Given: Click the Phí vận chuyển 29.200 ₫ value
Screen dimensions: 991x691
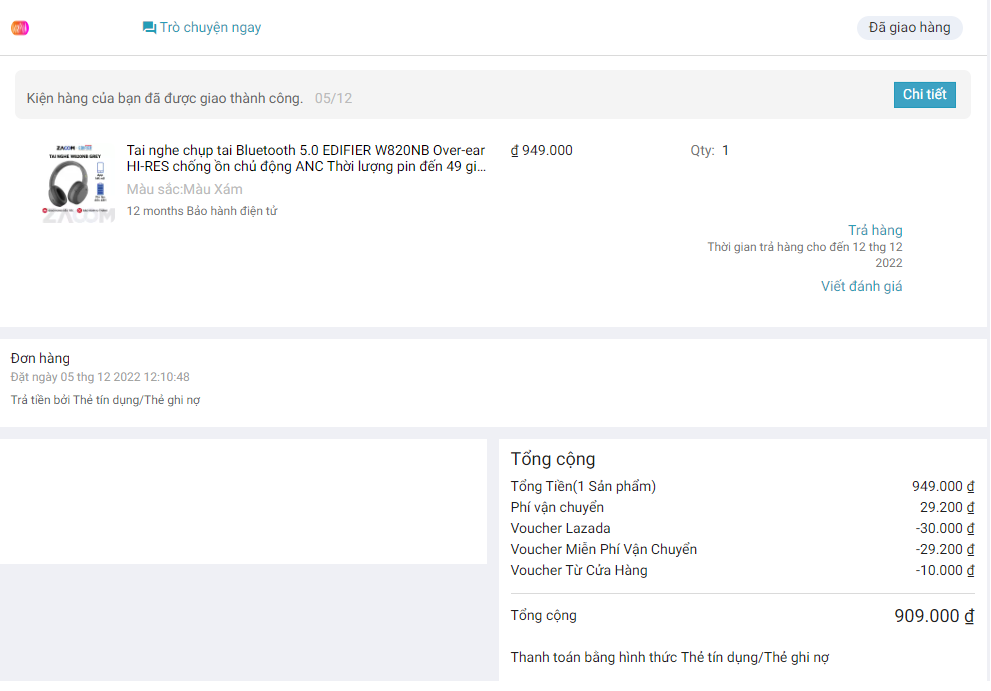Looking at the screenshot, I should coord(947,508).
